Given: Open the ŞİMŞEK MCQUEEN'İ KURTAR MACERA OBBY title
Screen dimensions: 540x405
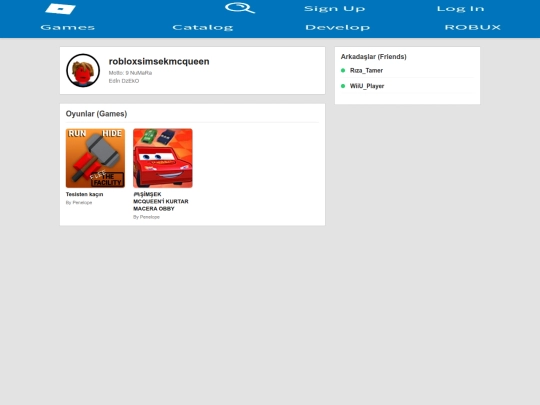Looking at the screenshot, I should point(161,201).
